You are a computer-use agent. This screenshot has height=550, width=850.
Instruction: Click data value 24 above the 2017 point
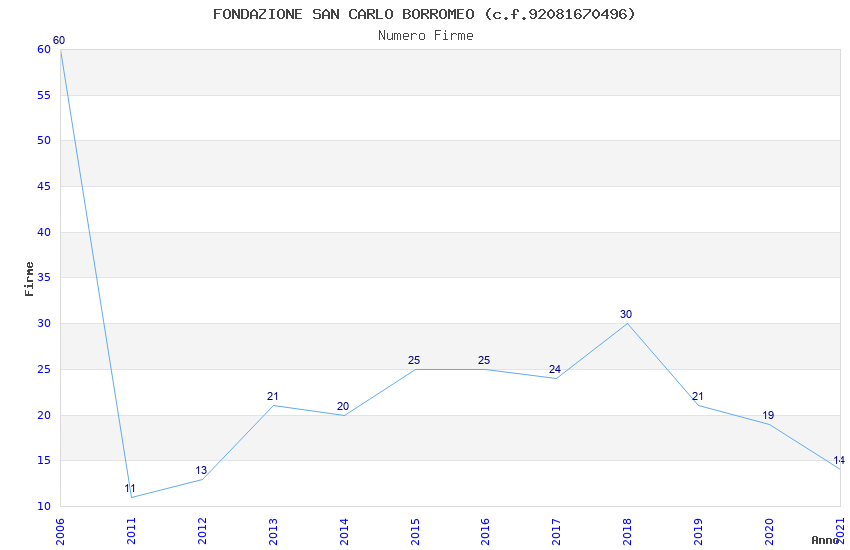[x=555, y=370]
